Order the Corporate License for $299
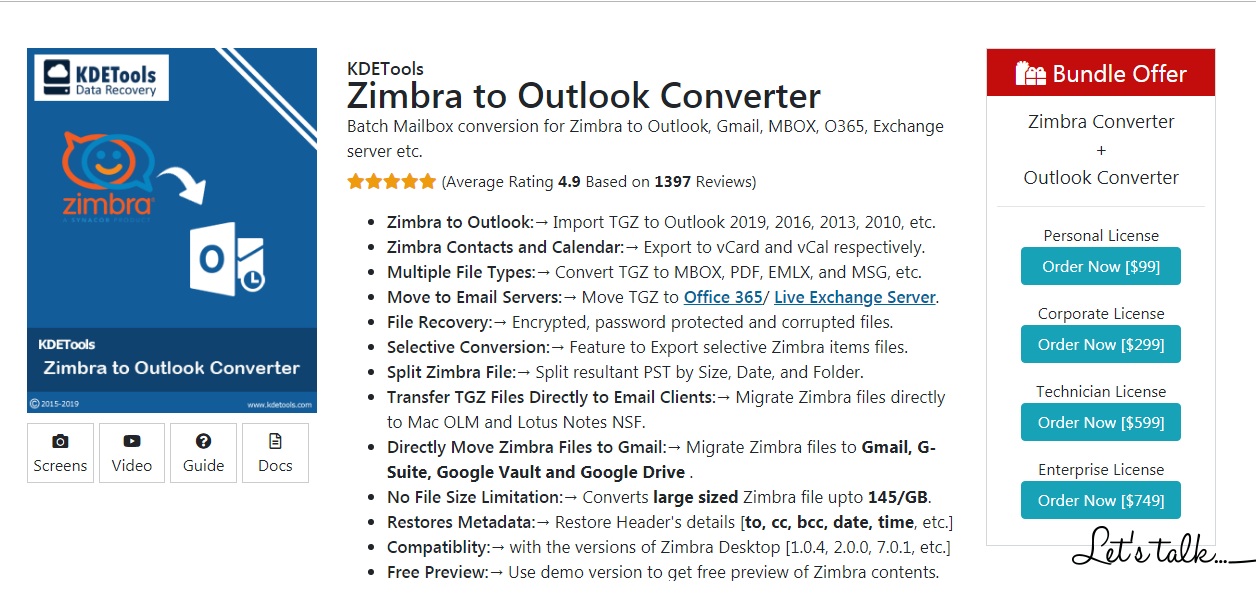The height and width of the screenshot is (604, 1256). click(x=1100, y=344)
